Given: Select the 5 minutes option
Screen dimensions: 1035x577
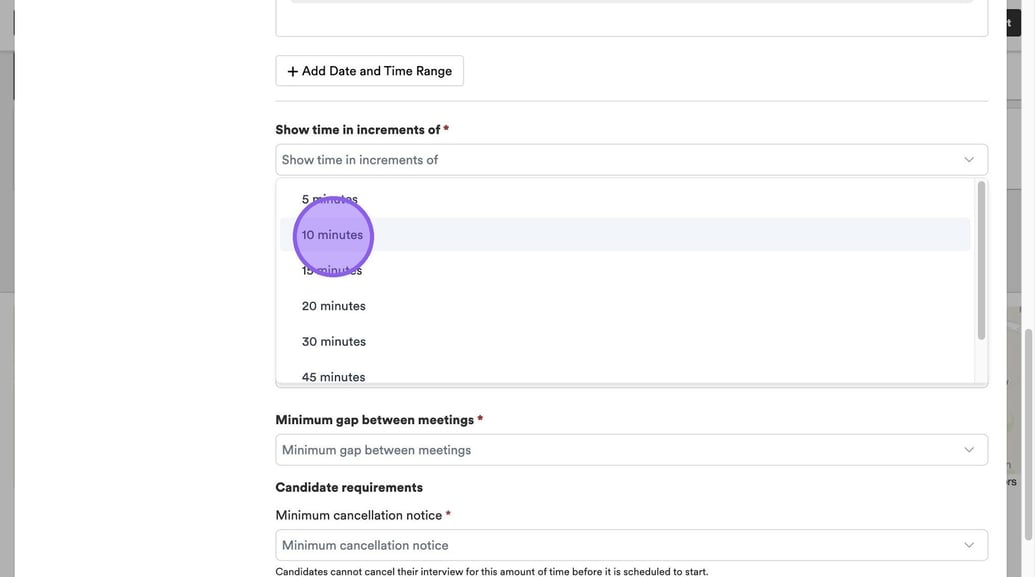Looking at the screenshot, I should click(x=330, y=199).
